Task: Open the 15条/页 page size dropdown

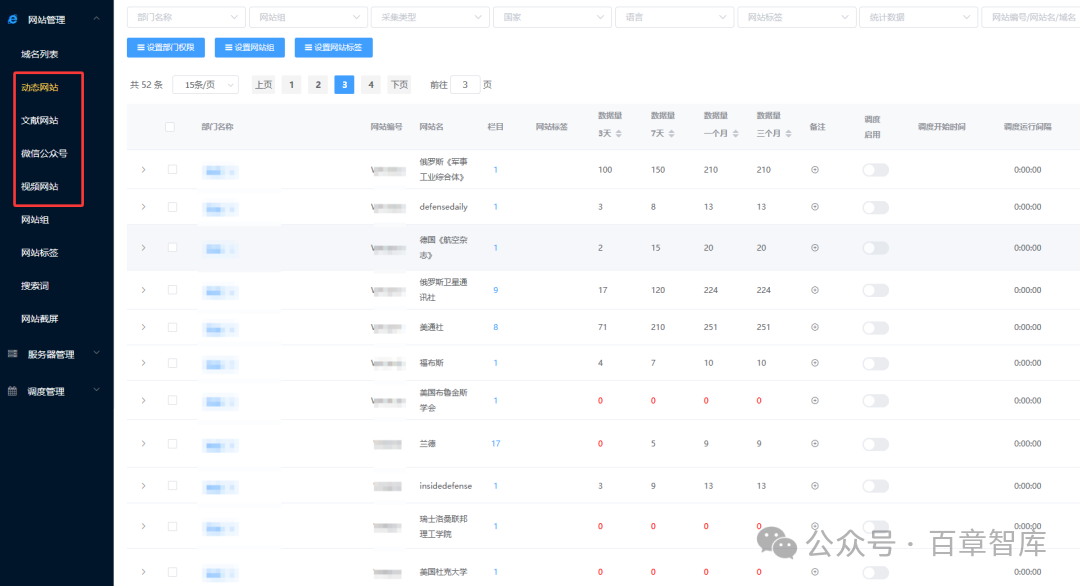Action: coord(205,85)
